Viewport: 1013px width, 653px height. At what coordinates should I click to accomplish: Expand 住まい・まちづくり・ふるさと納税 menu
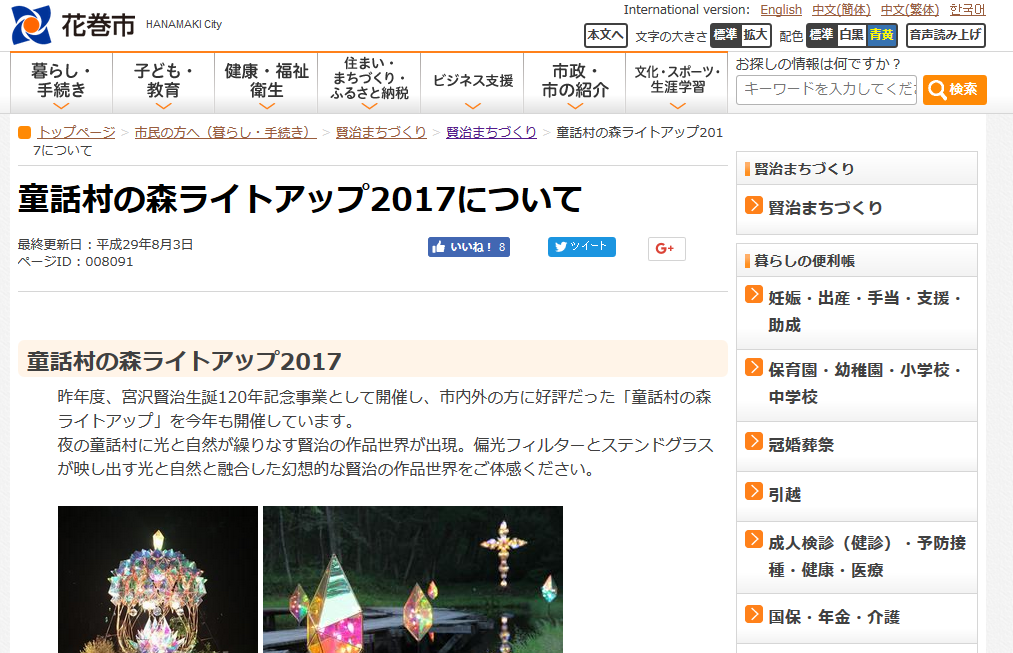[369, 83]
